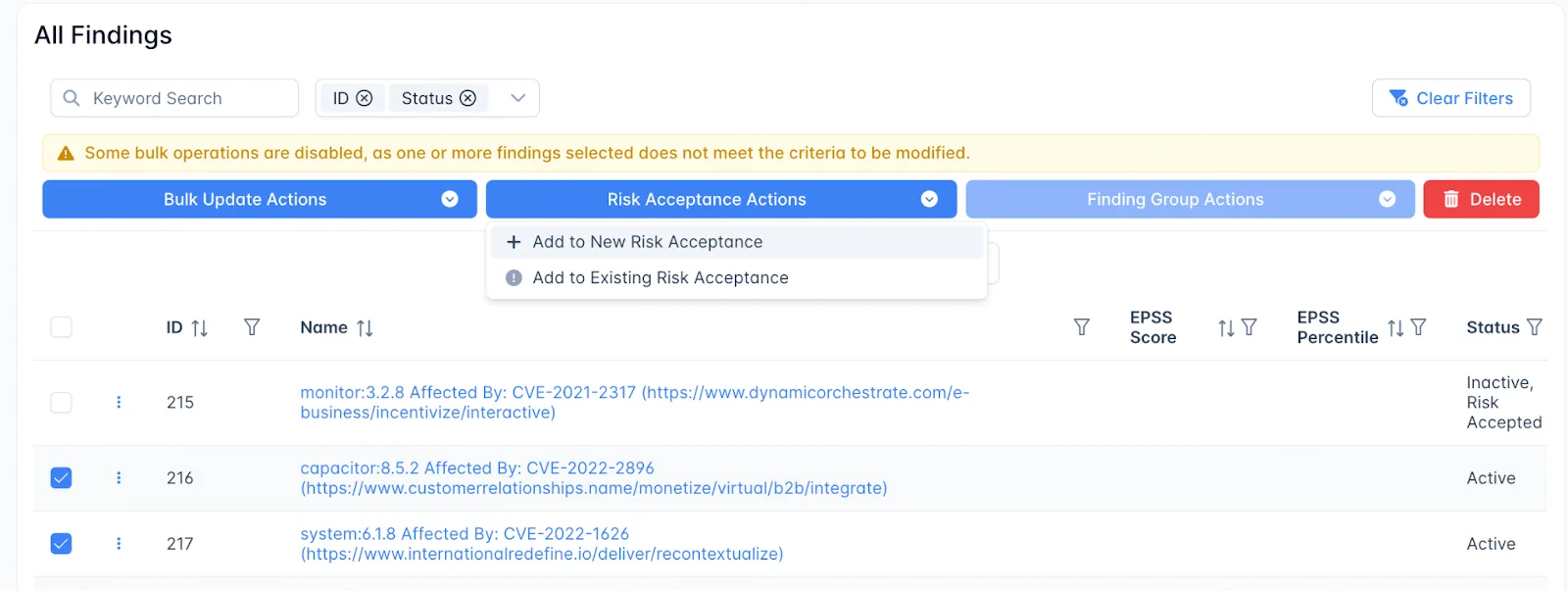Screen dimensions: 1568x591
Task: Open filter for Name column
Action: tap(1081, 327)
